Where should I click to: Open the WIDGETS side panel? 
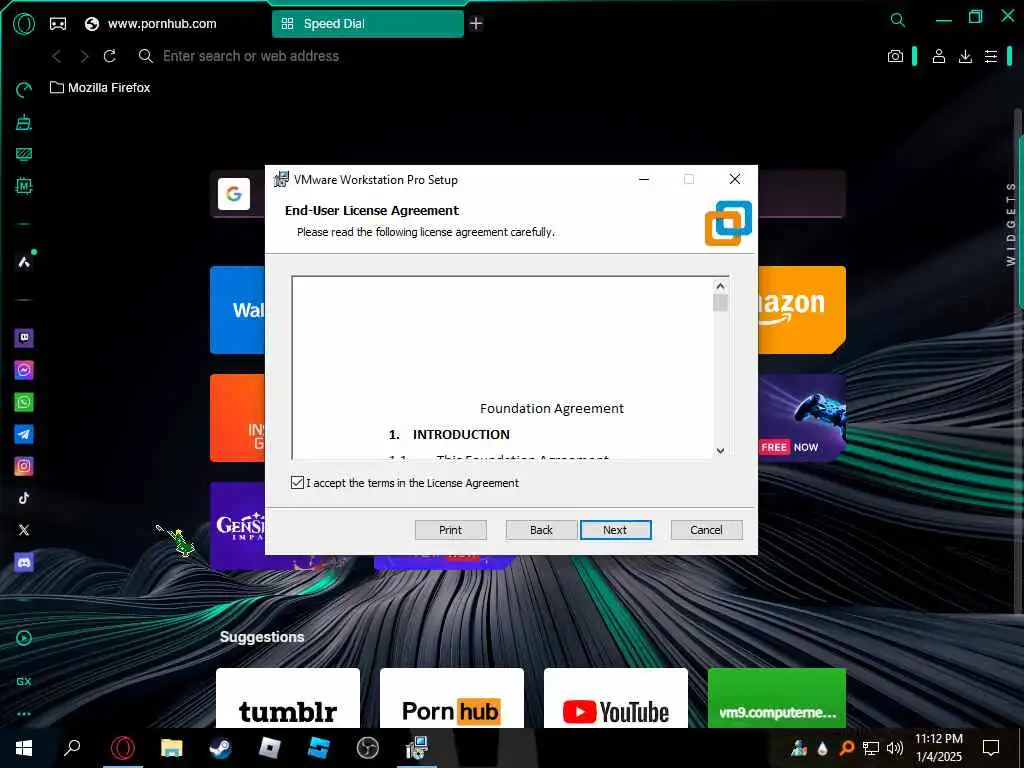(x=1011, y=224)
